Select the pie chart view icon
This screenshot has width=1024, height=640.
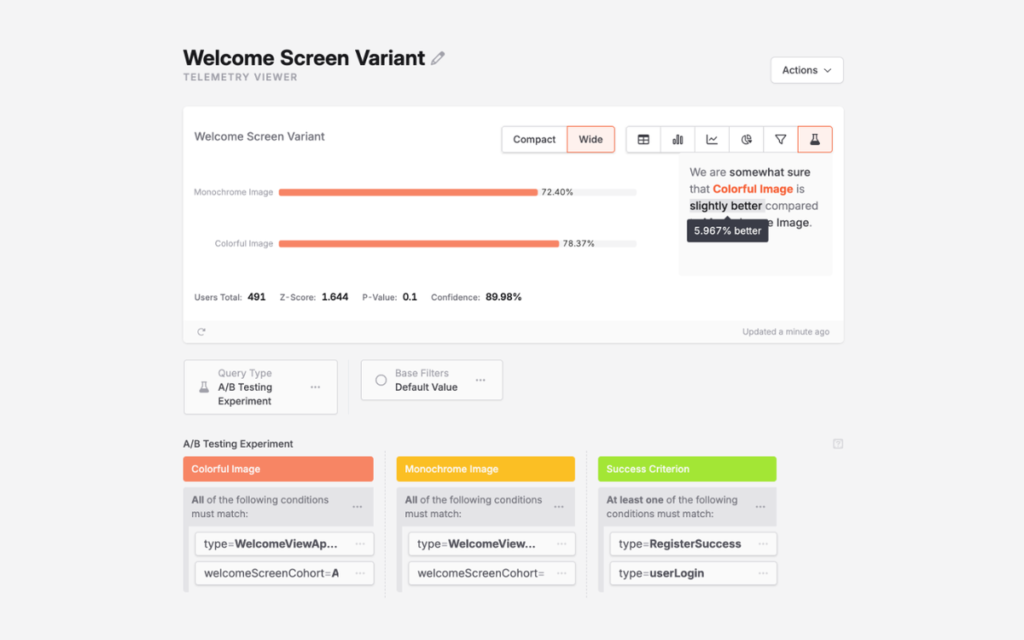coord(746,139)
